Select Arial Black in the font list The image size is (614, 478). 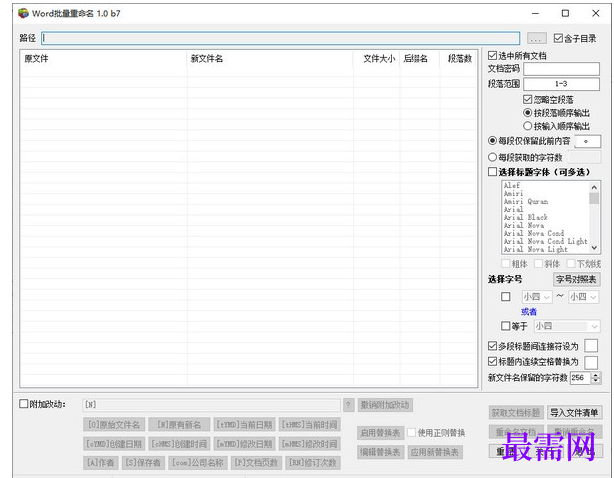pos(526,217)
